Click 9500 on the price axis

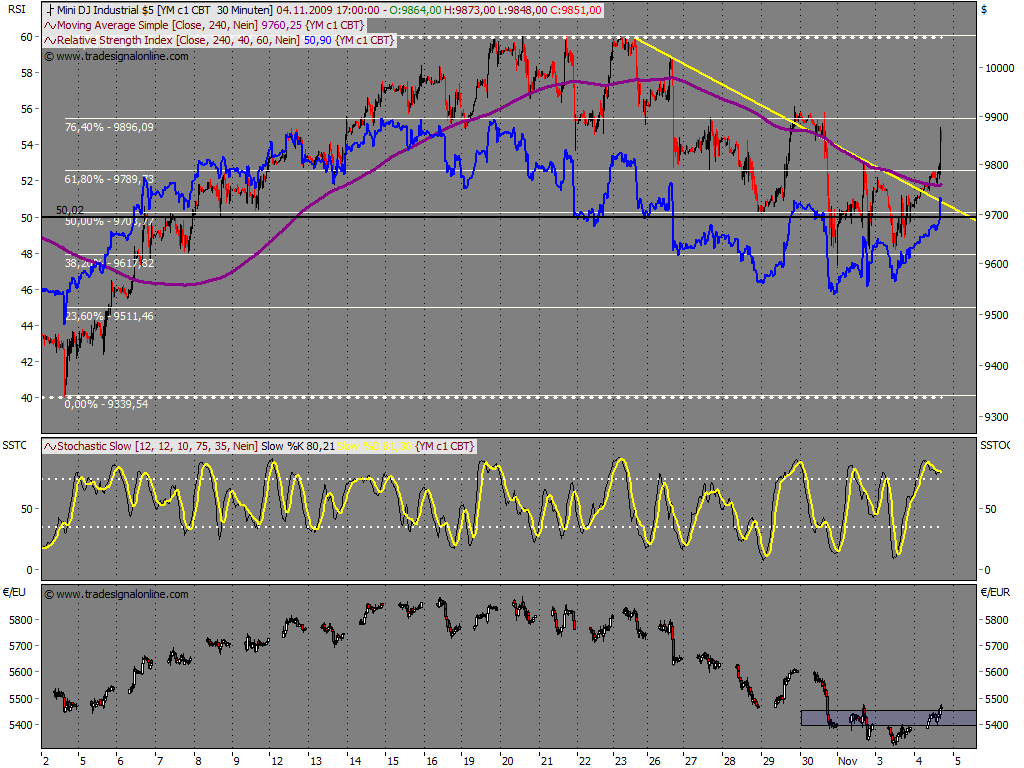coord(997,315)
